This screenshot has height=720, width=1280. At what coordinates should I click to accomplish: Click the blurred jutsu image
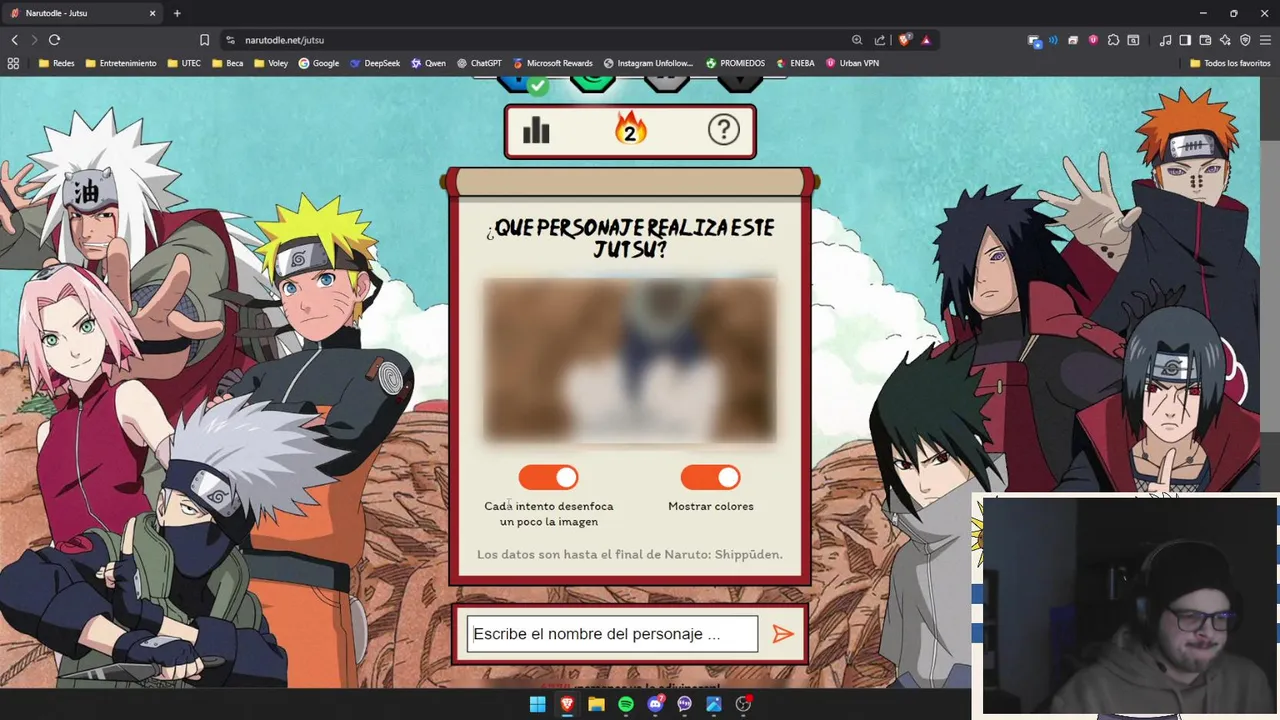tap(630, 360)
